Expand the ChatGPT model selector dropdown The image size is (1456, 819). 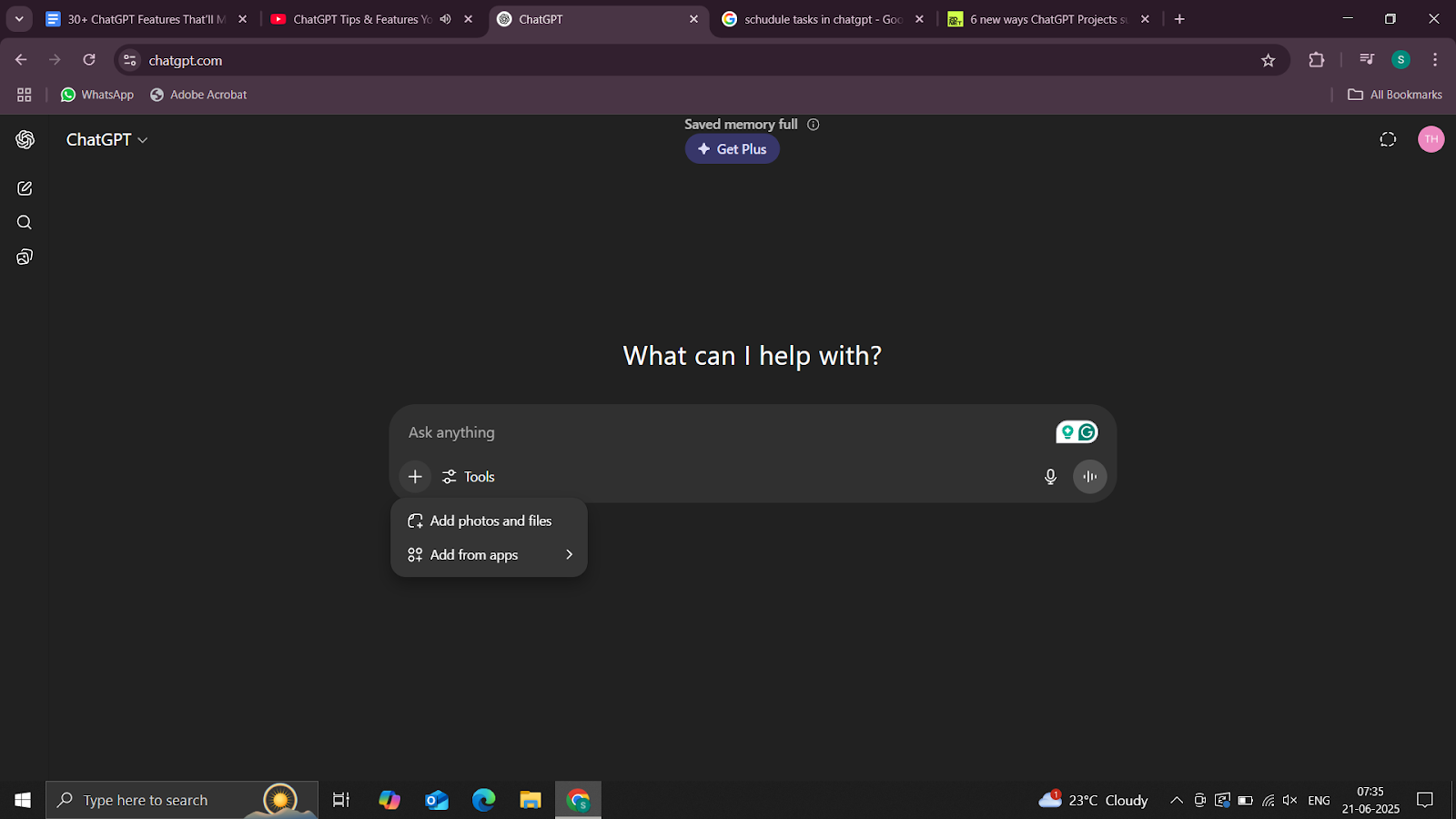coord(106,139)
